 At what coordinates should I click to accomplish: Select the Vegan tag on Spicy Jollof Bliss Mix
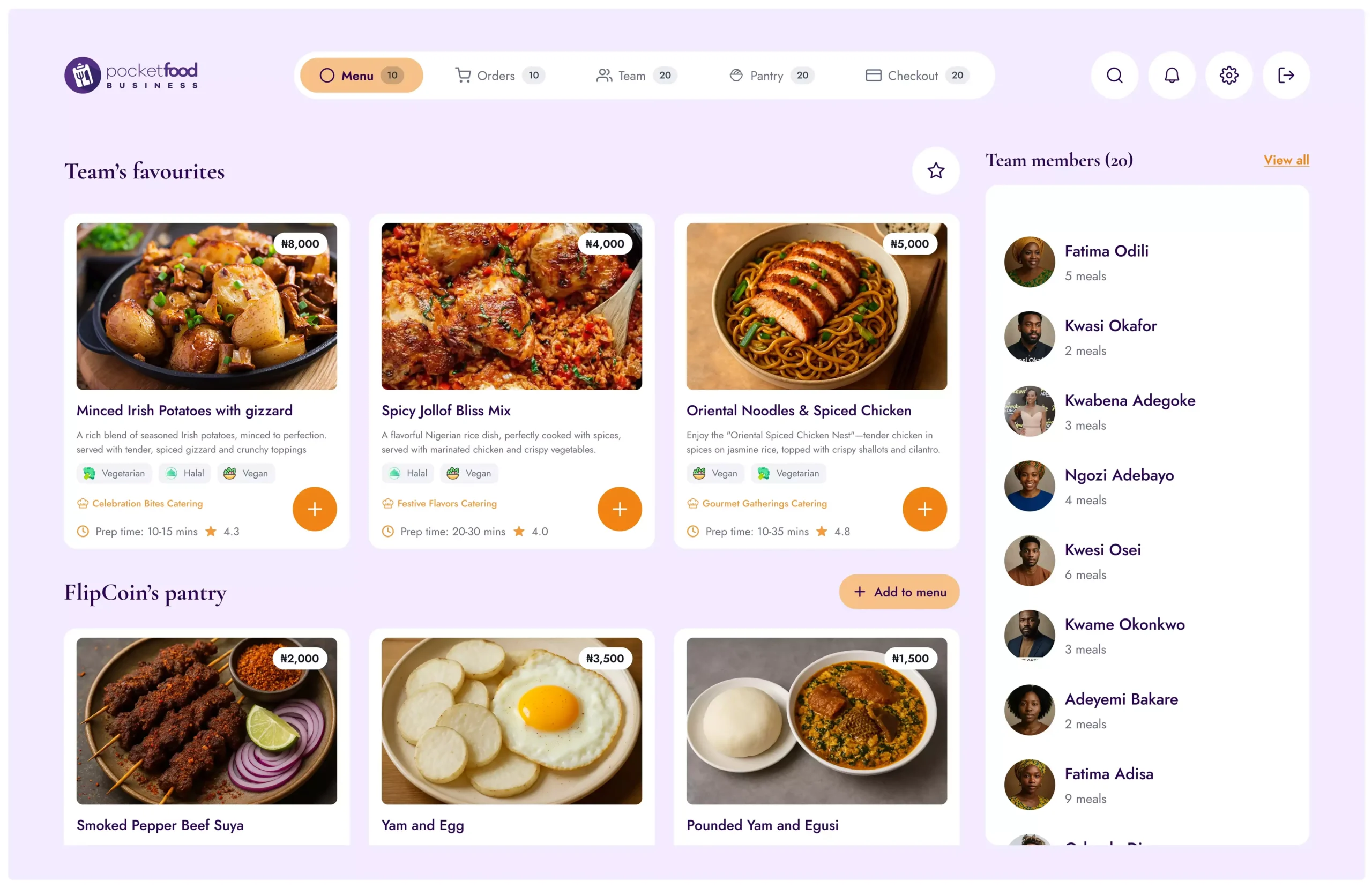pyautogui.click(x=468, y=473)
